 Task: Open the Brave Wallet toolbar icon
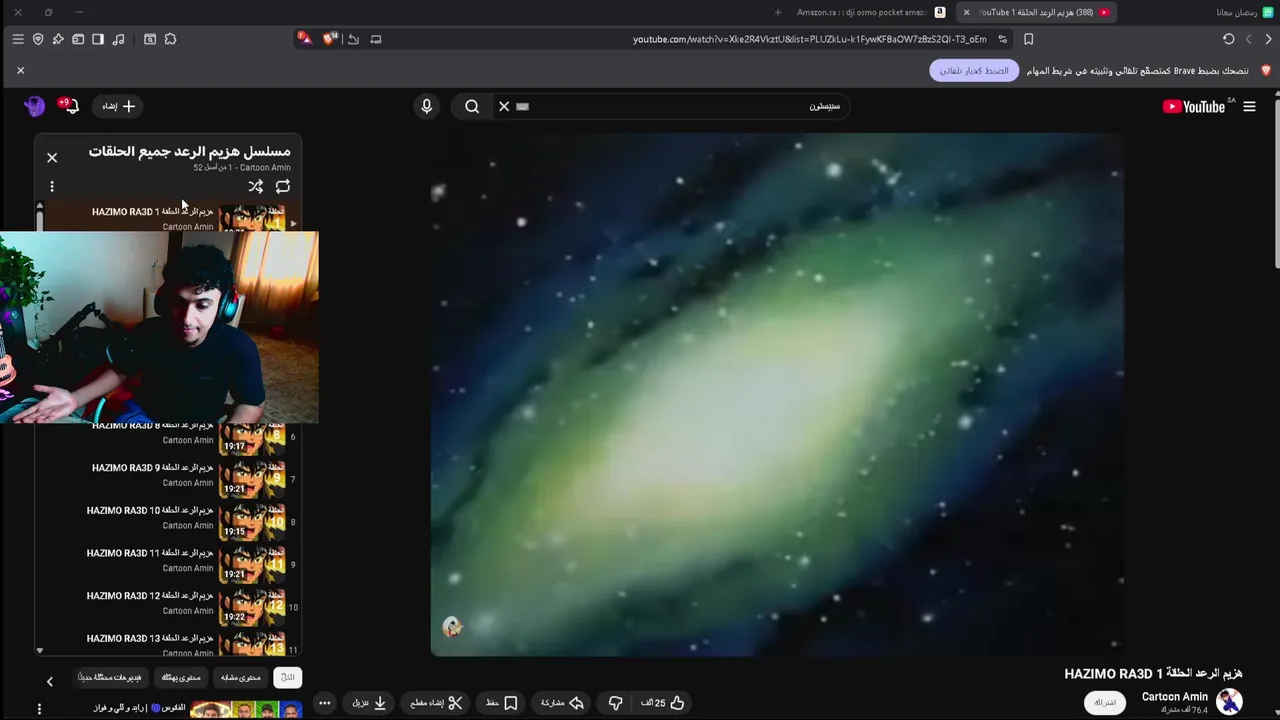pos(78,39)
